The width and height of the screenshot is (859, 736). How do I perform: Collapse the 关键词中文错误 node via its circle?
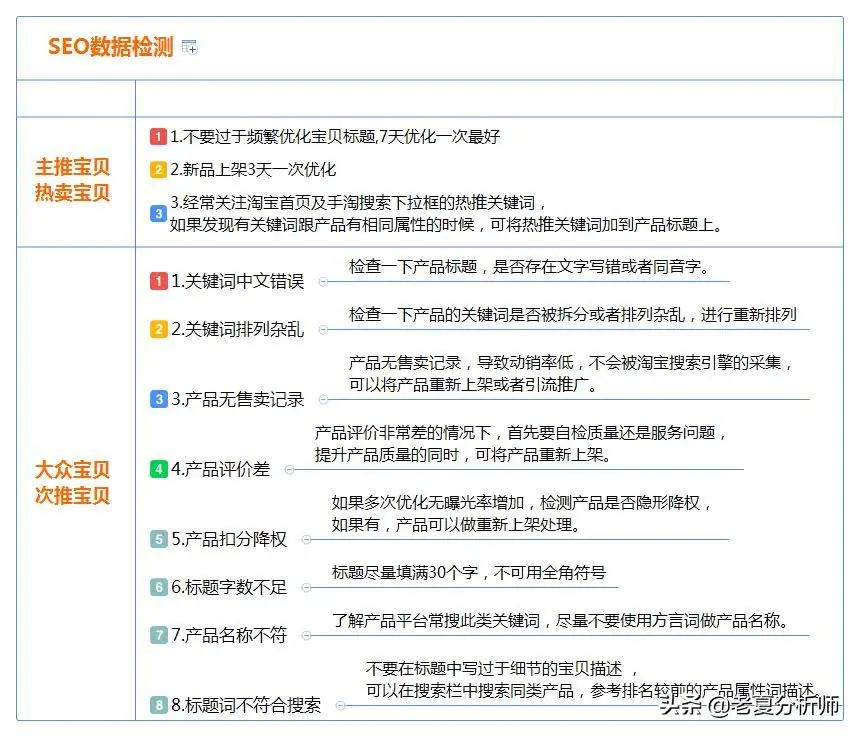pyautogui.click(x=322, y=282)
